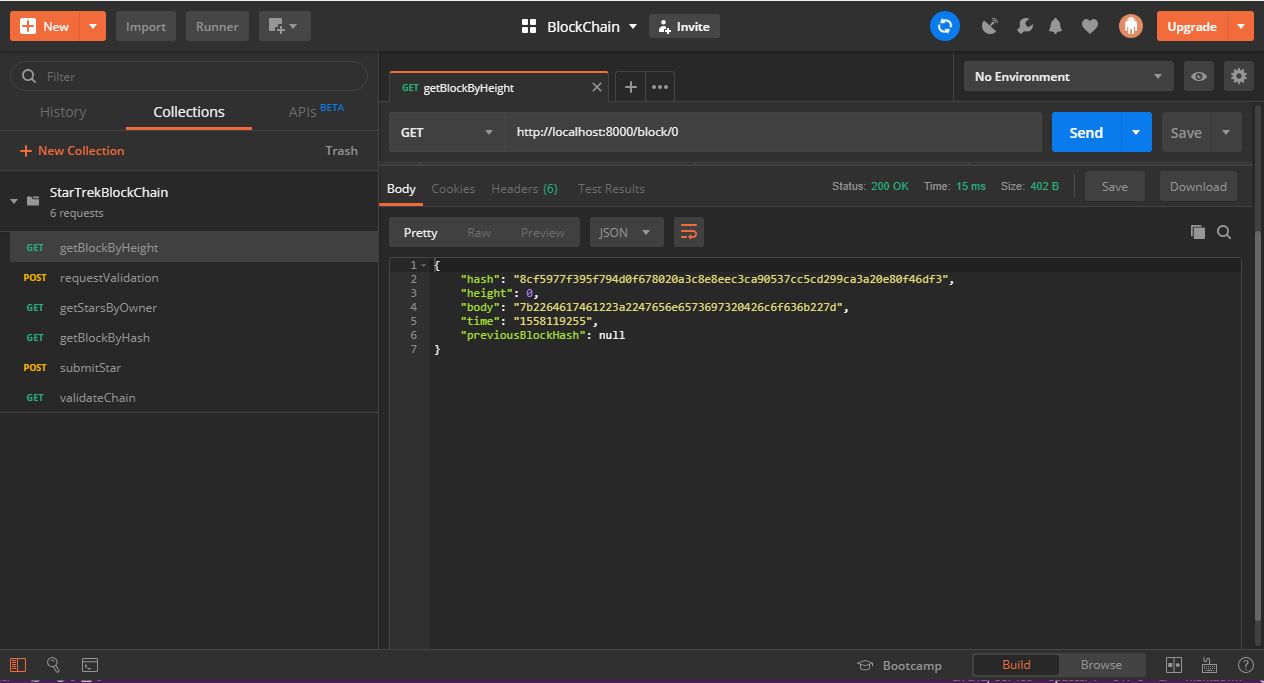Open the Send dropdown arrow

1136,132
